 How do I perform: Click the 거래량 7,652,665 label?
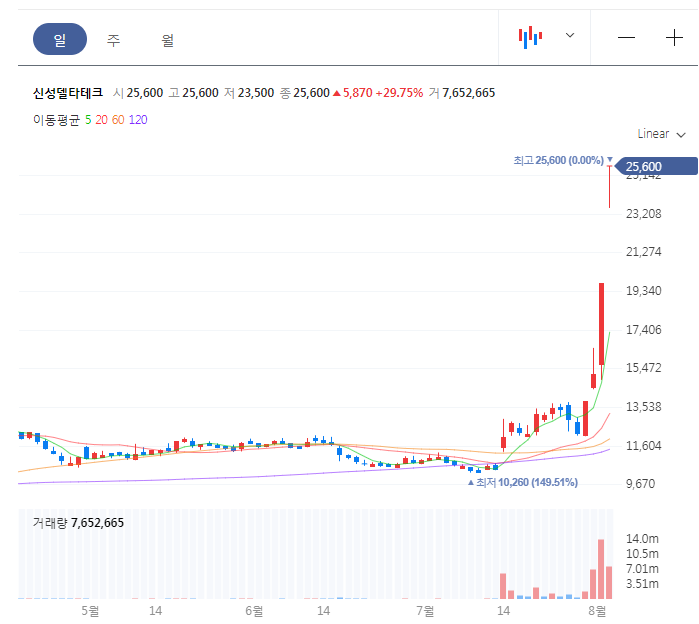(78, 523)
